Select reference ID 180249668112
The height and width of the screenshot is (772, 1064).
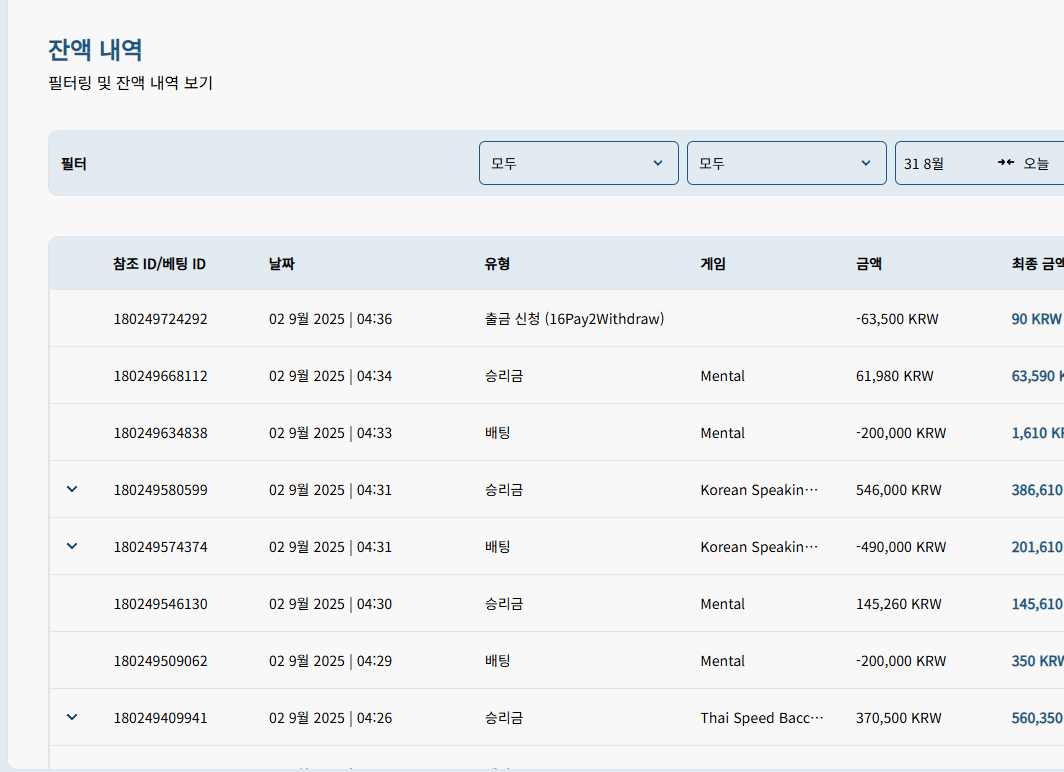[160, 376]
